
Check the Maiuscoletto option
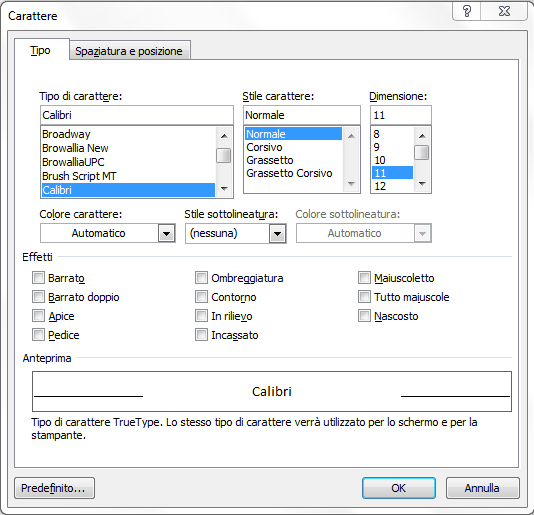coord(364,278)
